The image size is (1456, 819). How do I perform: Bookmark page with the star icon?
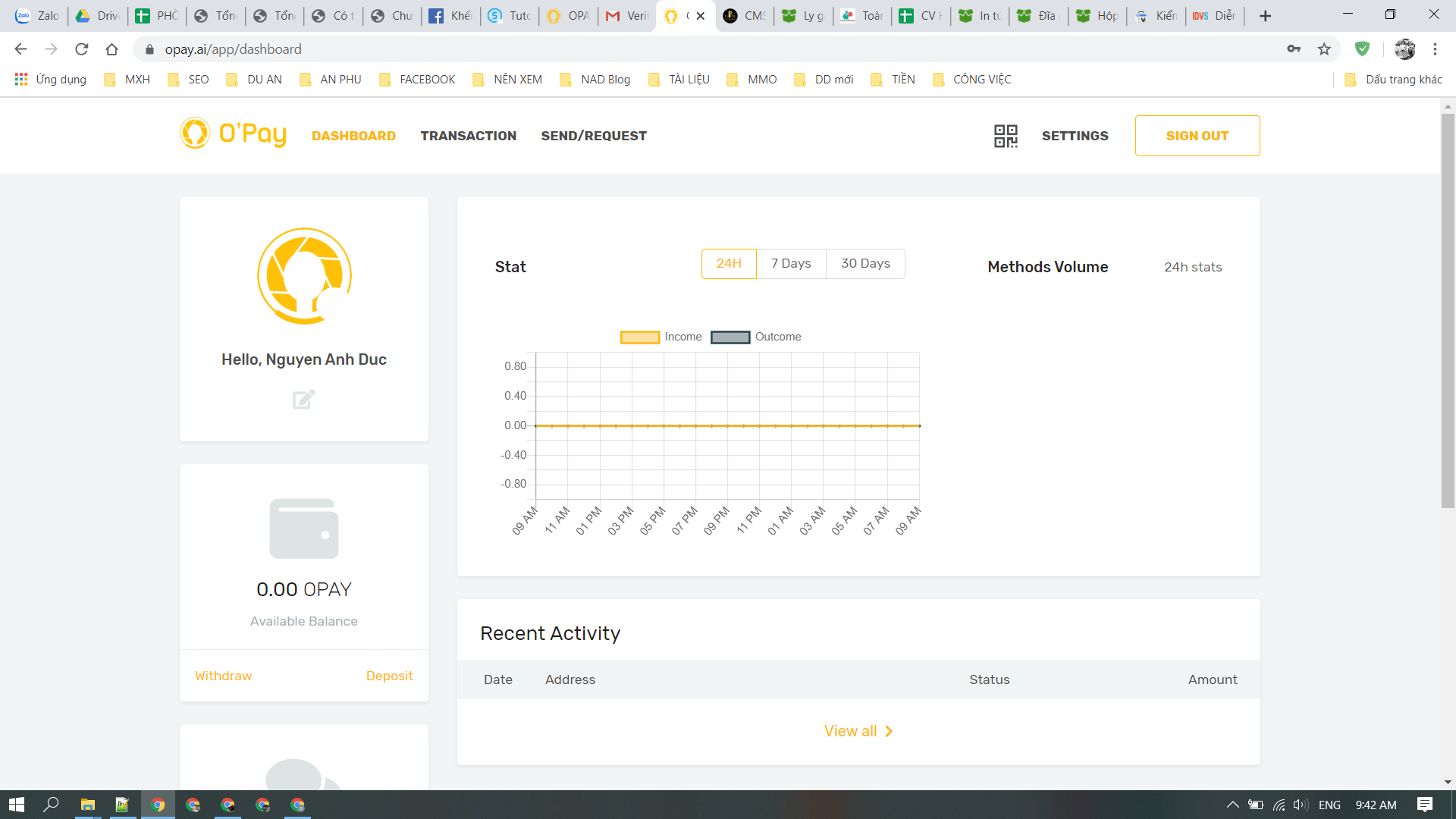pyautogui.click(x=1324, y=49)
